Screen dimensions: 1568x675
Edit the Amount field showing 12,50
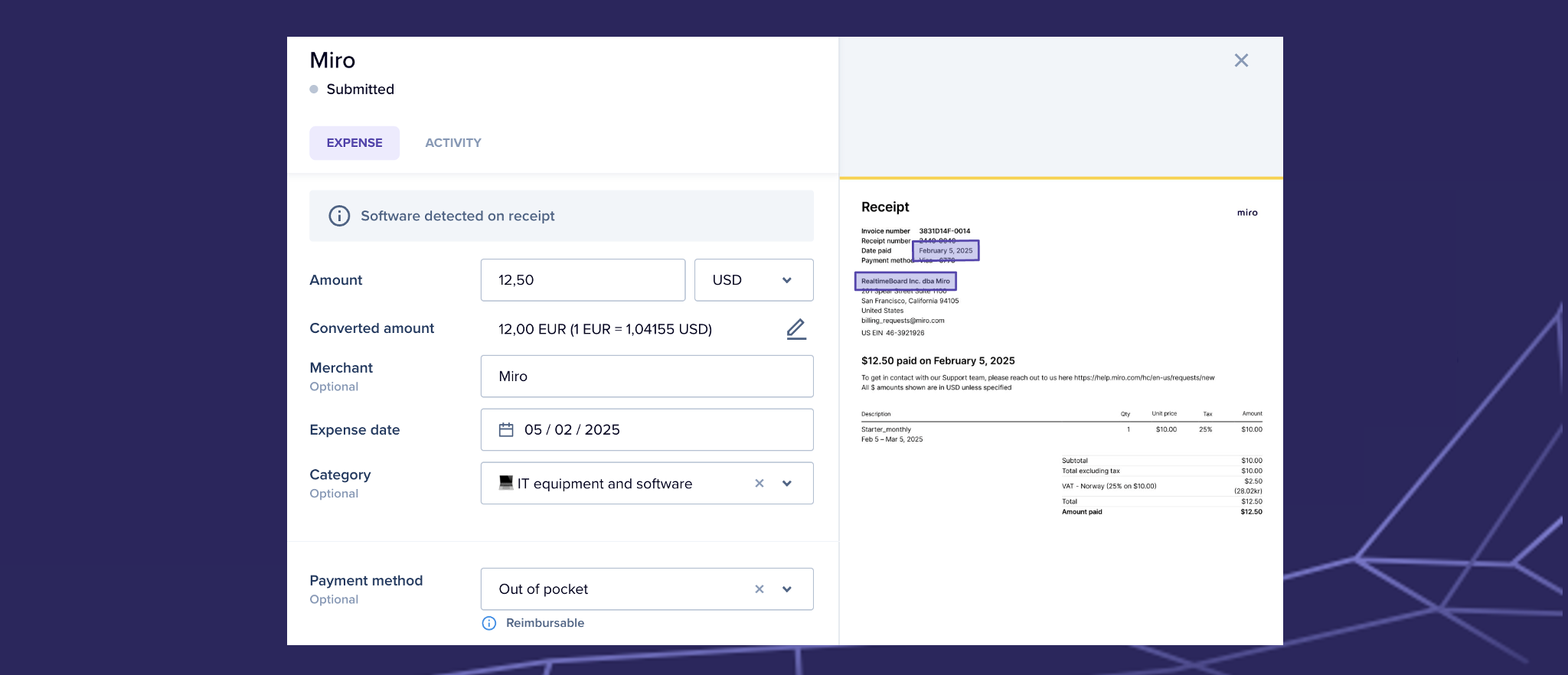pos(583,280)
